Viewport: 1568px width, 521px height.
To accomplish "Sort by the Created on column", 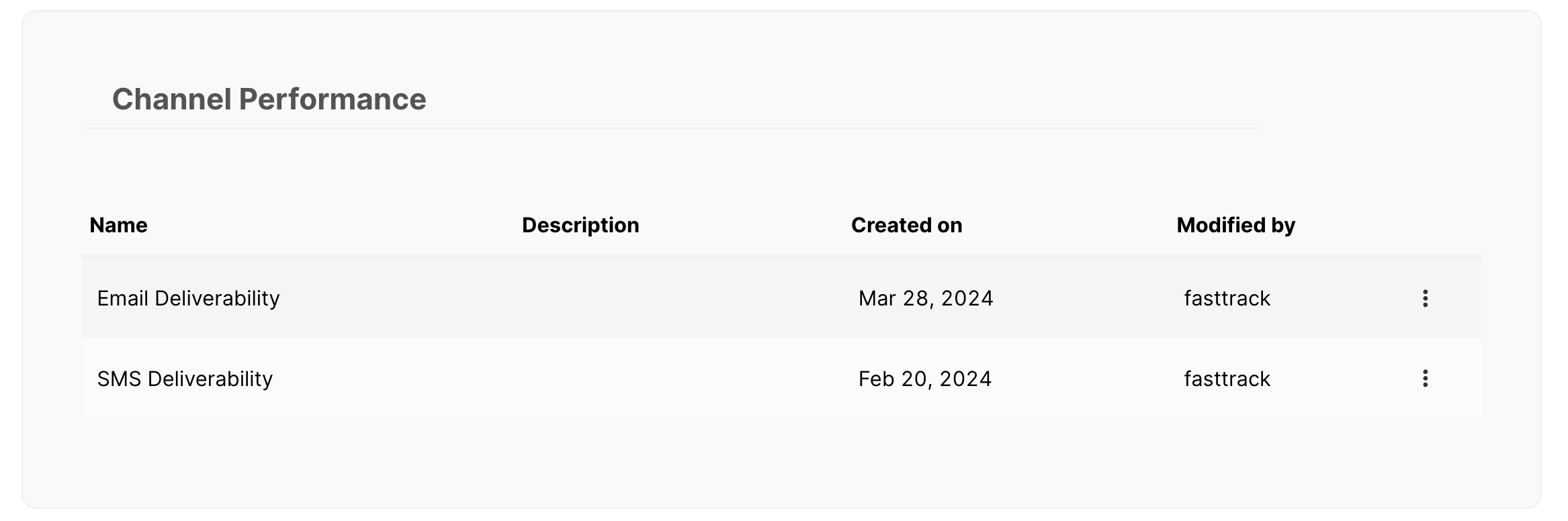I will click(906, 225).
